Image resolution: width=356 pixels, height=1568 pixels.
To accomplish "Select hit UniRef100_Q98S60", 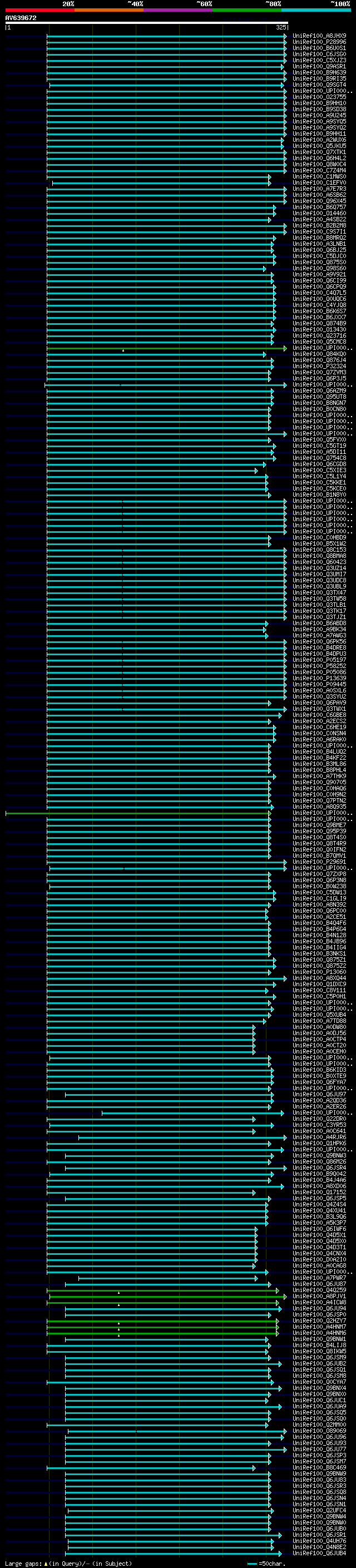I will 319,269.
